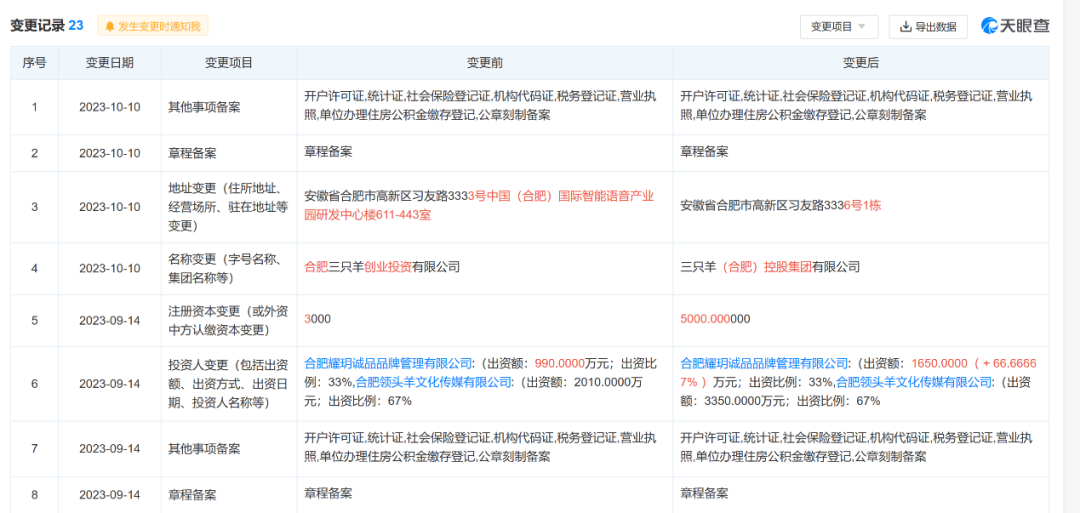Viewport: 1080px width, 513px height.
Task: Click the record count 23
Action: 76,26
